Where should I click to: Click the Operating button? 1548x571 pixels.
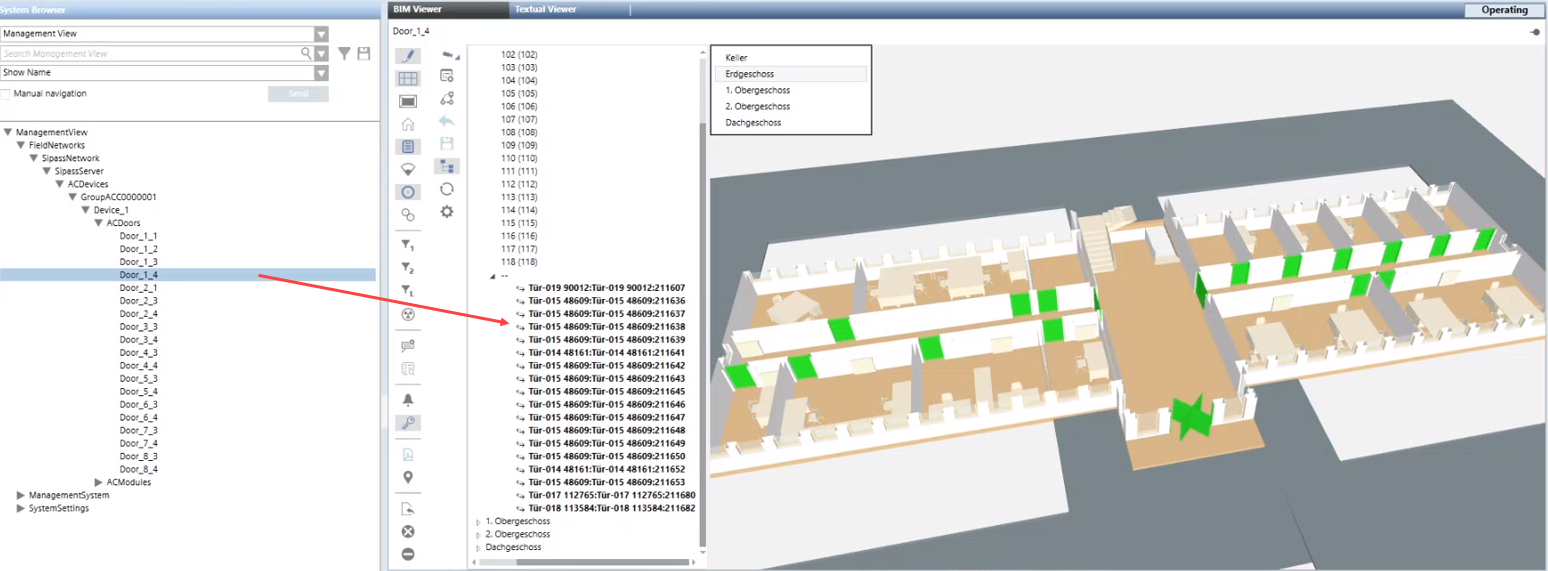(1504, 10)
